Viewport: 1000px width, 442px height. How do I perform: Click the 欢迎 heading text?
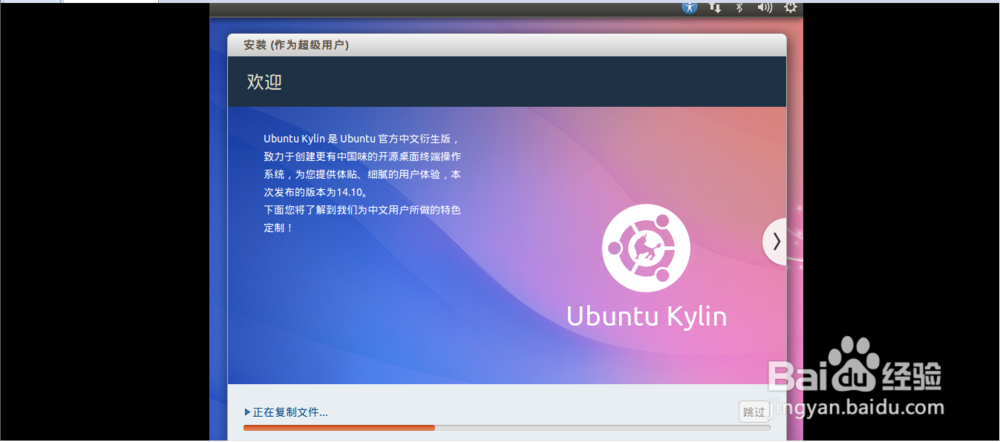click(x=264, y=82)
